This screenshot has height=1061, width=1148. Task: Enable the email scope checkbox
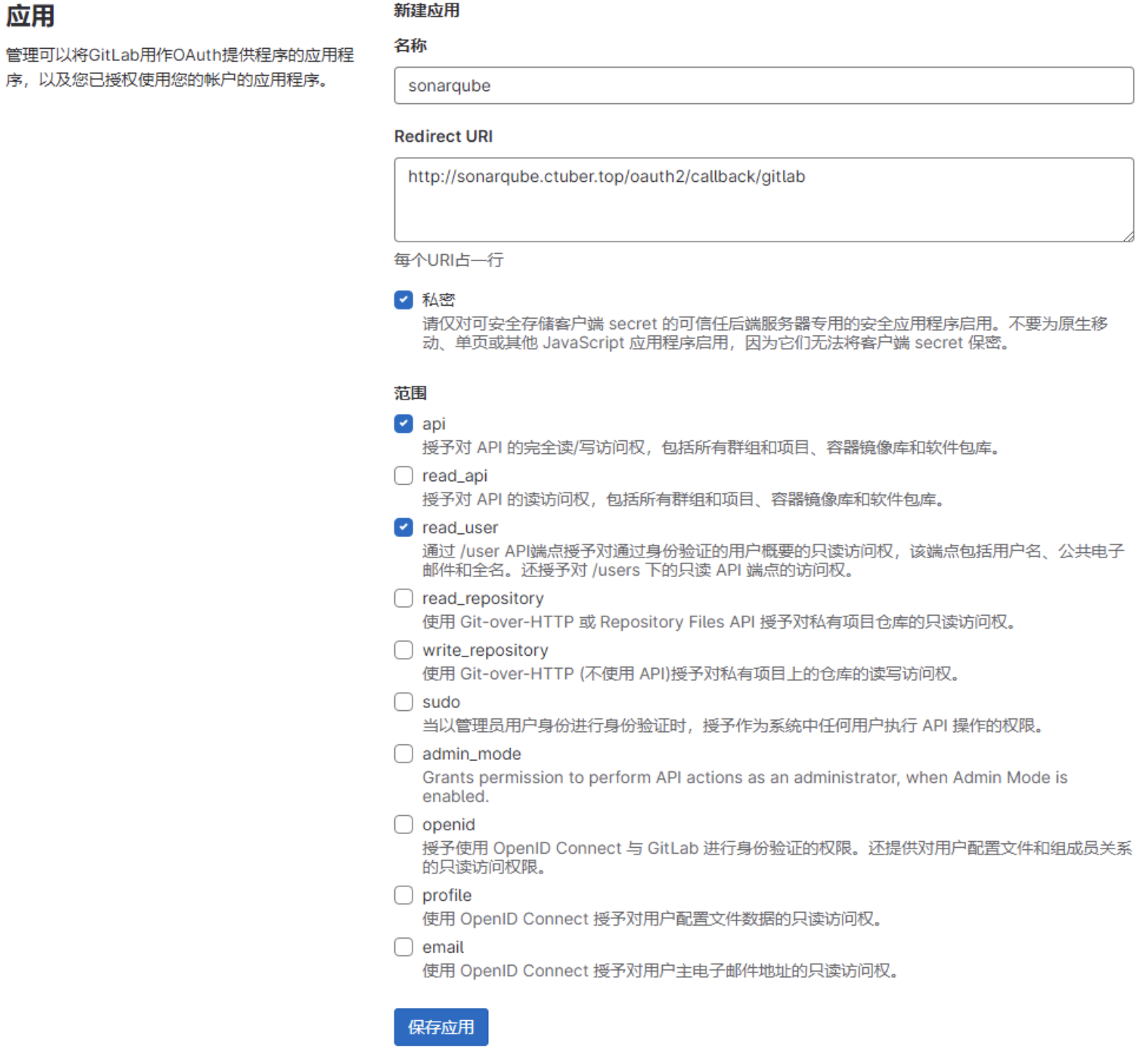click(x=404, y=947)
